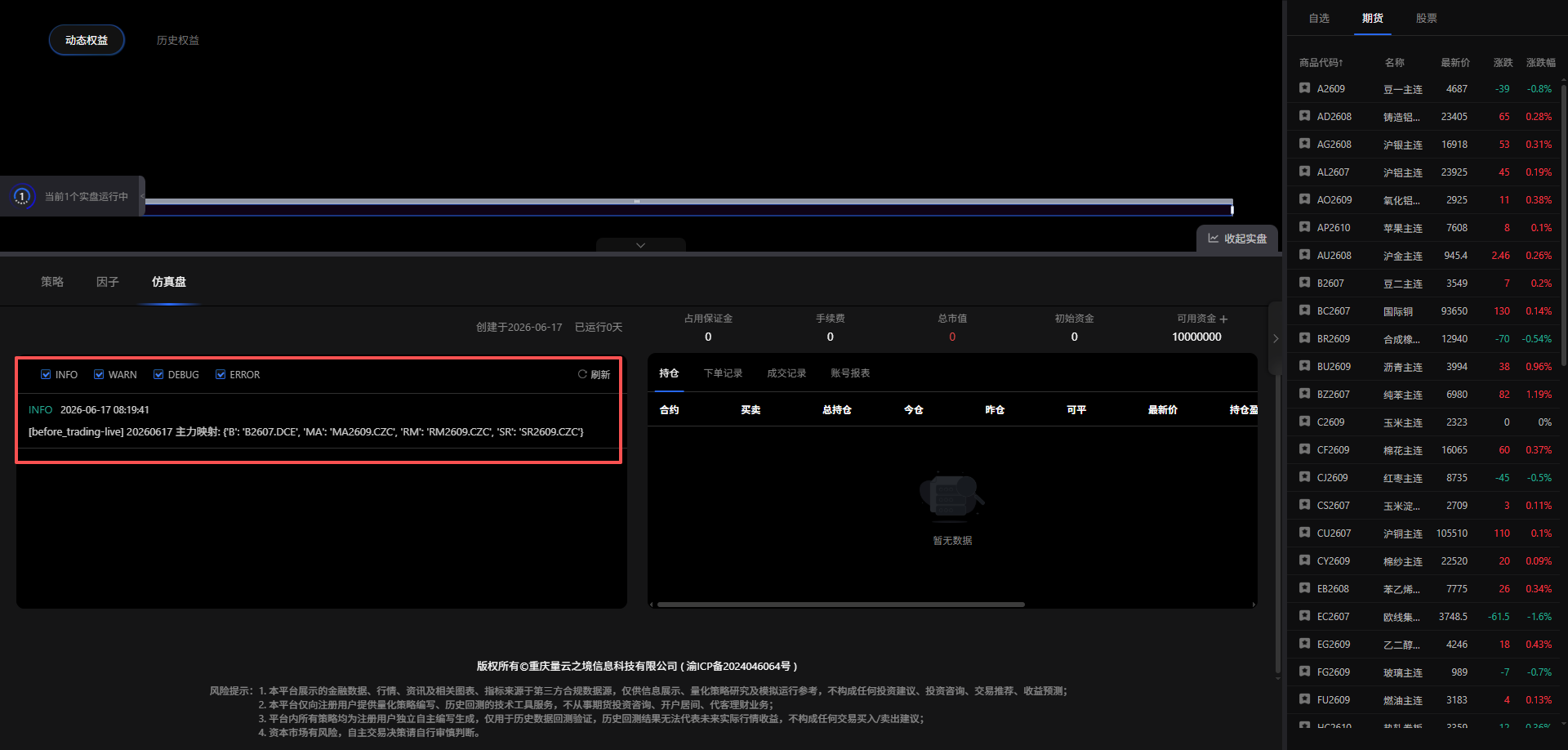The height and width of the screenshot is (750, 1568).
Task: Click the 合约 column header in positions table
Action: click(669, 409)
